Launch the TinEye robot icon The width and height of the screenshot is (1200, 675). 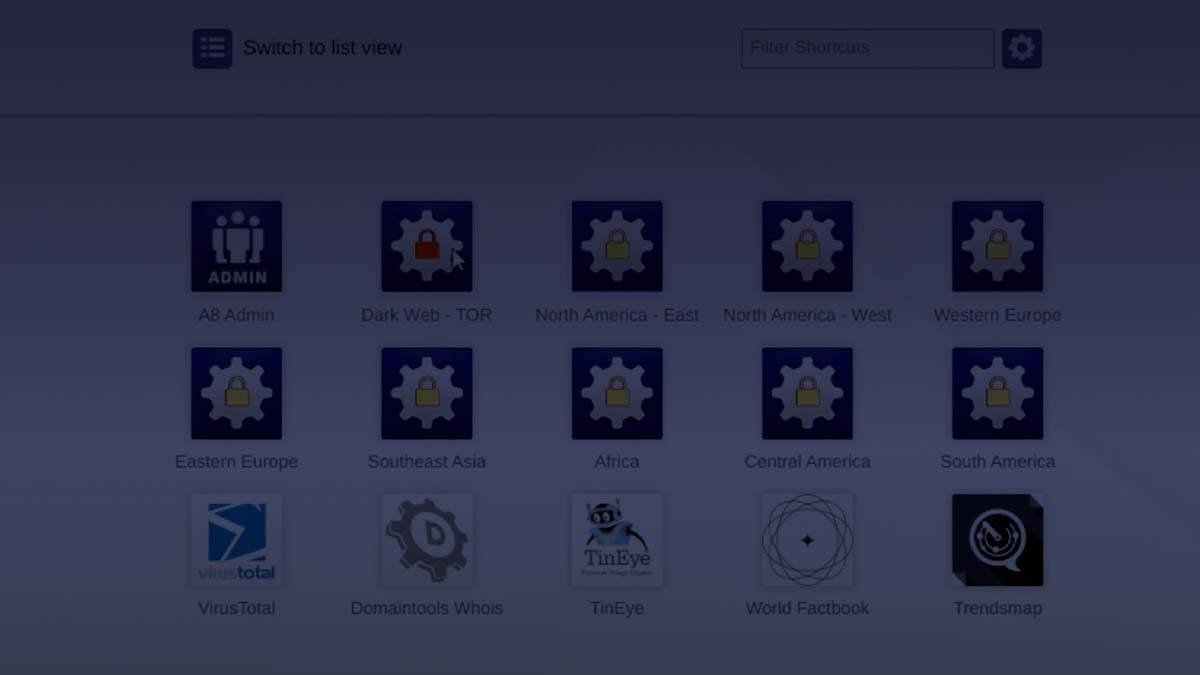click(617, 540)
